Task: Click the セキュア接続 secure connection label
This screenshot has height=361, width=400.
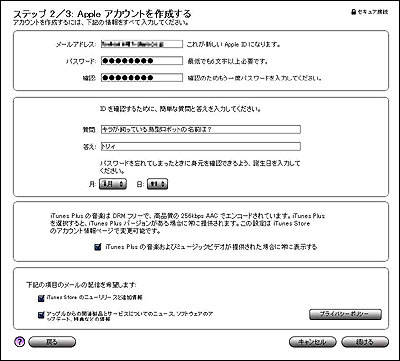Action: [x=372, y=12]
